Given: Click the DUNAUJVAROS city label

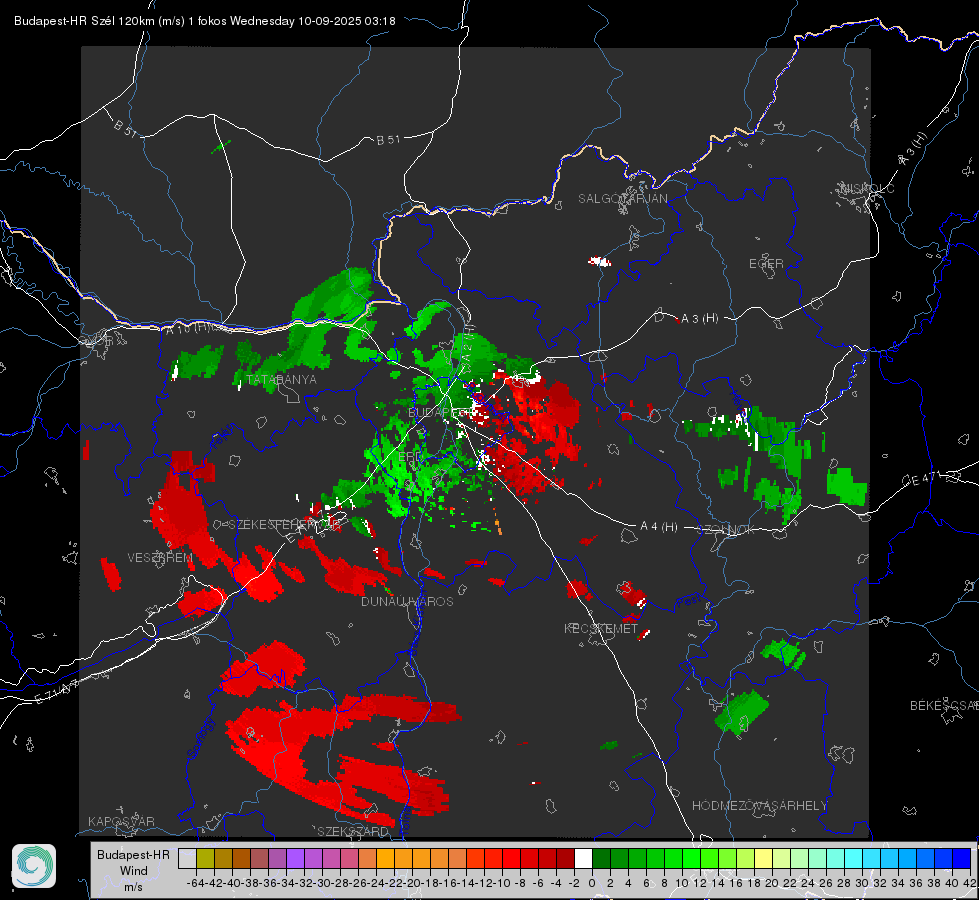Looking at the screenshot, I should (x=407, y=601).
